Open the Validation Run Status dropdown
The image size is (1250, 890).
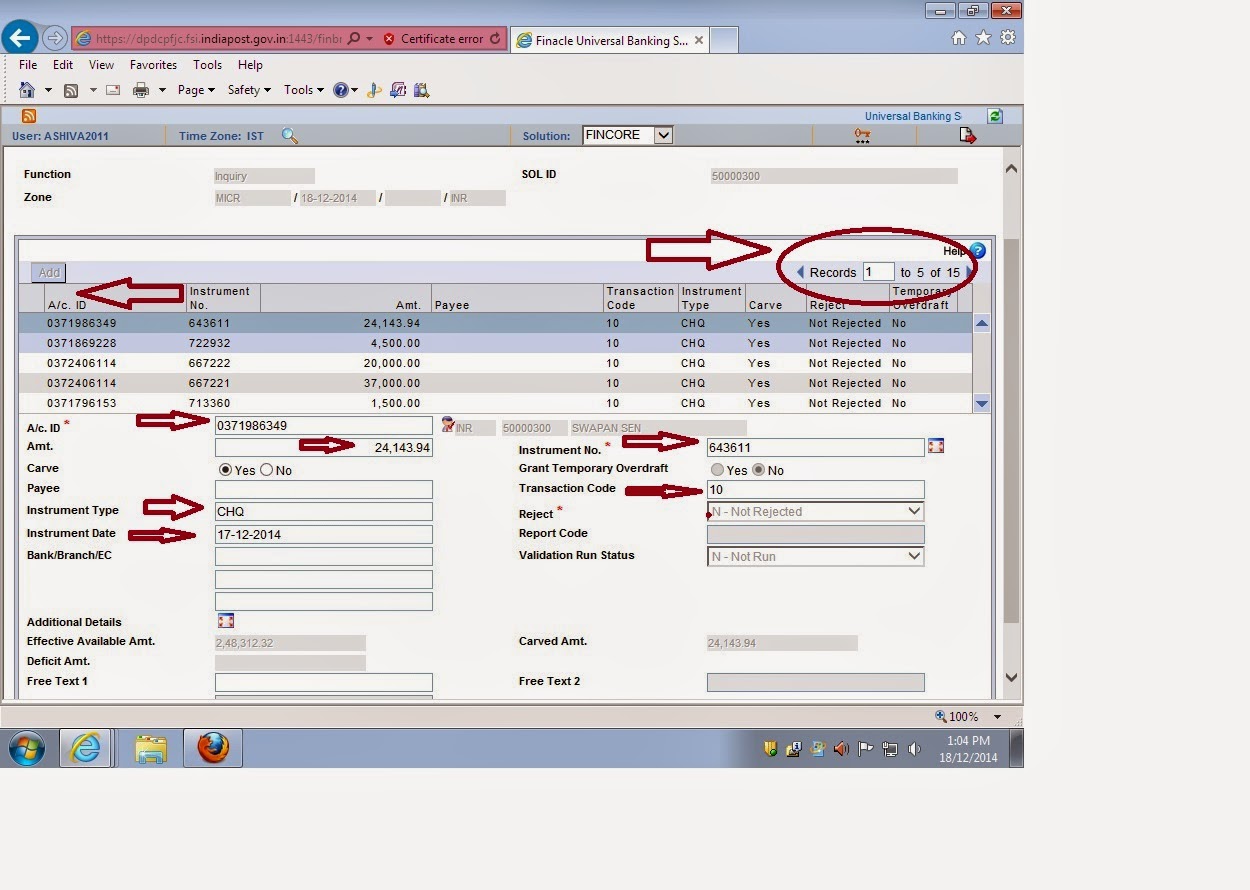(913, 556)
